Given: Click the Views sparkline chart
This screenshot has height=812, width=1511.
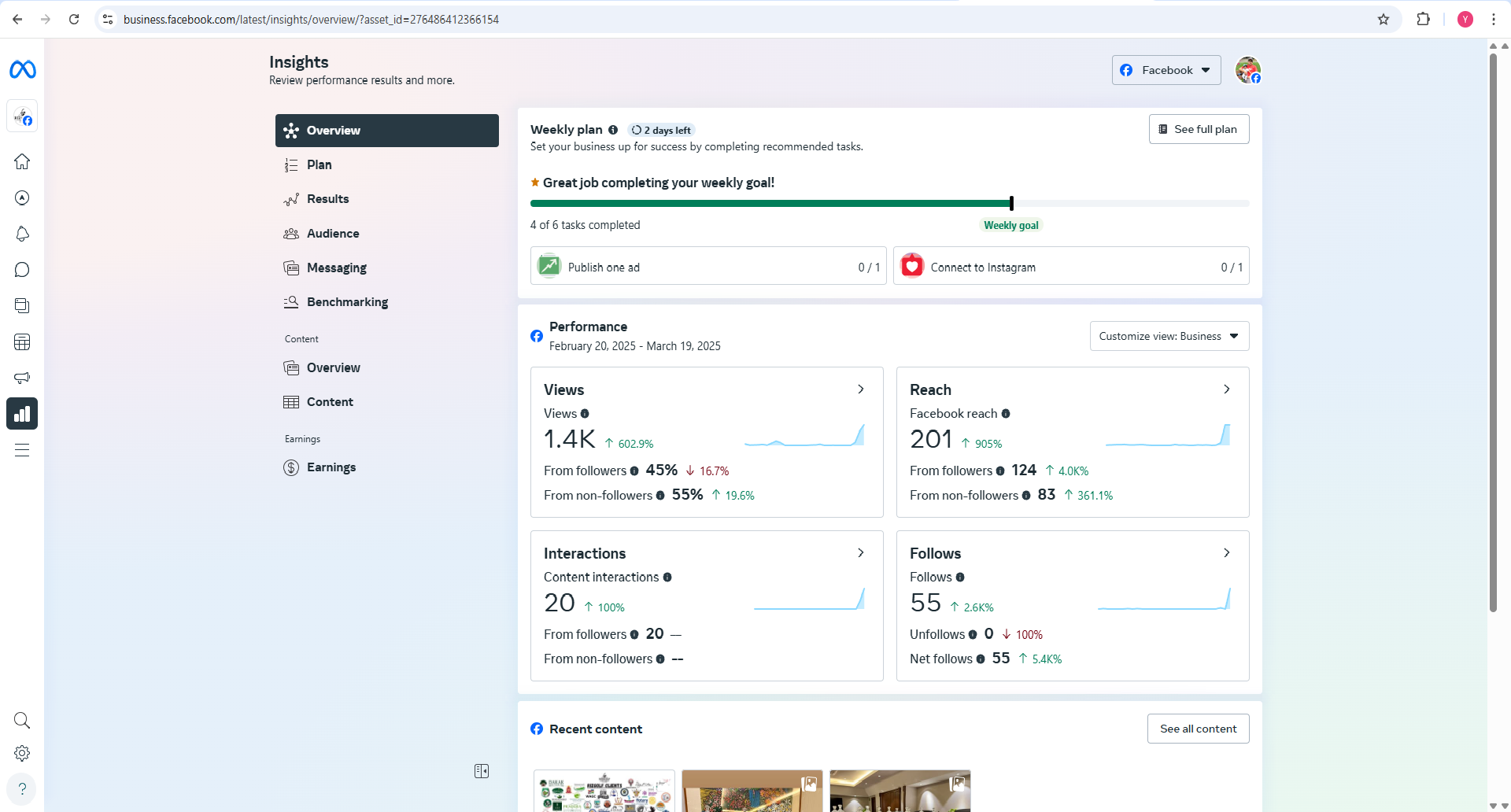Looking at the screenshot, I should (x=804, y=436).
